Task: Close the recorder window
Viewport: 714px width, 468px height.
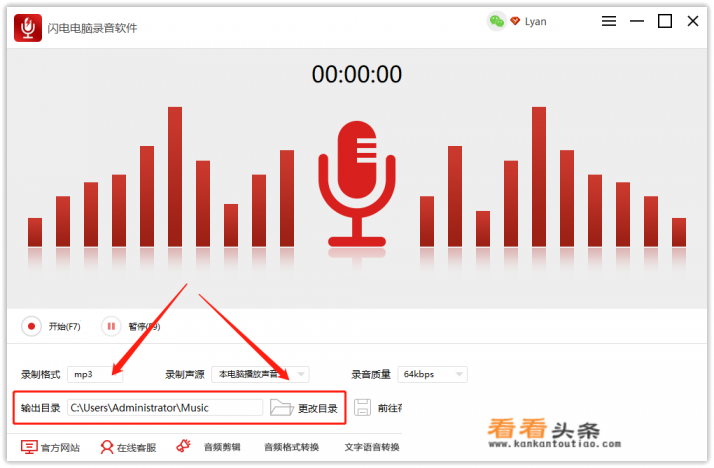Action: coord(693,21)
